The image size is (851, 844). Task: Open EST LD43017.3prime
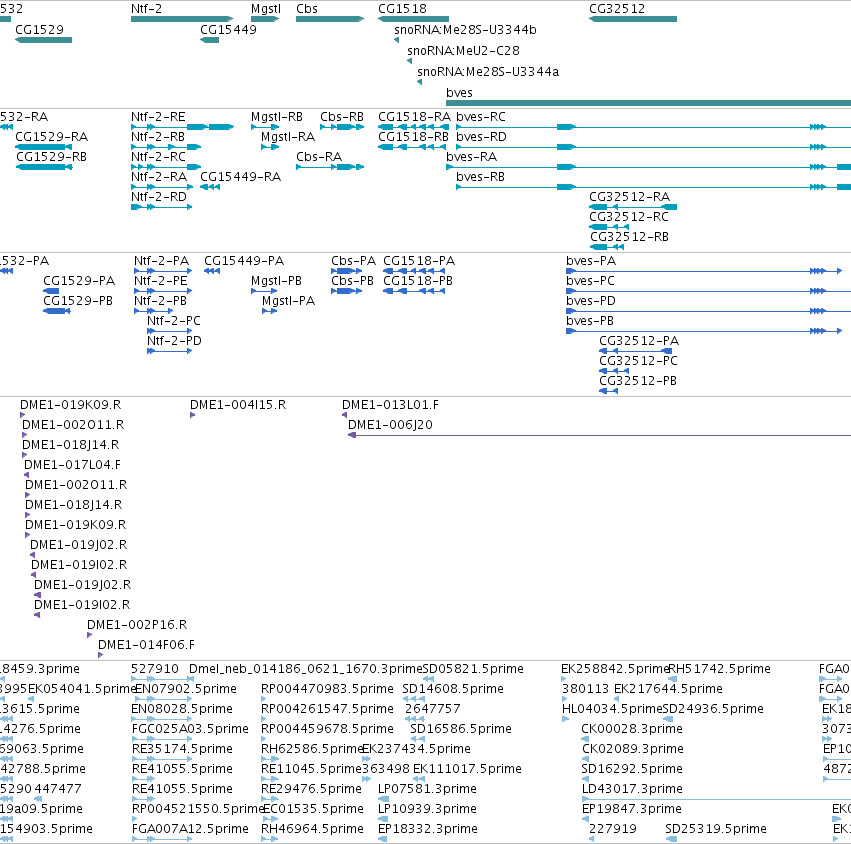click(716, 799)
